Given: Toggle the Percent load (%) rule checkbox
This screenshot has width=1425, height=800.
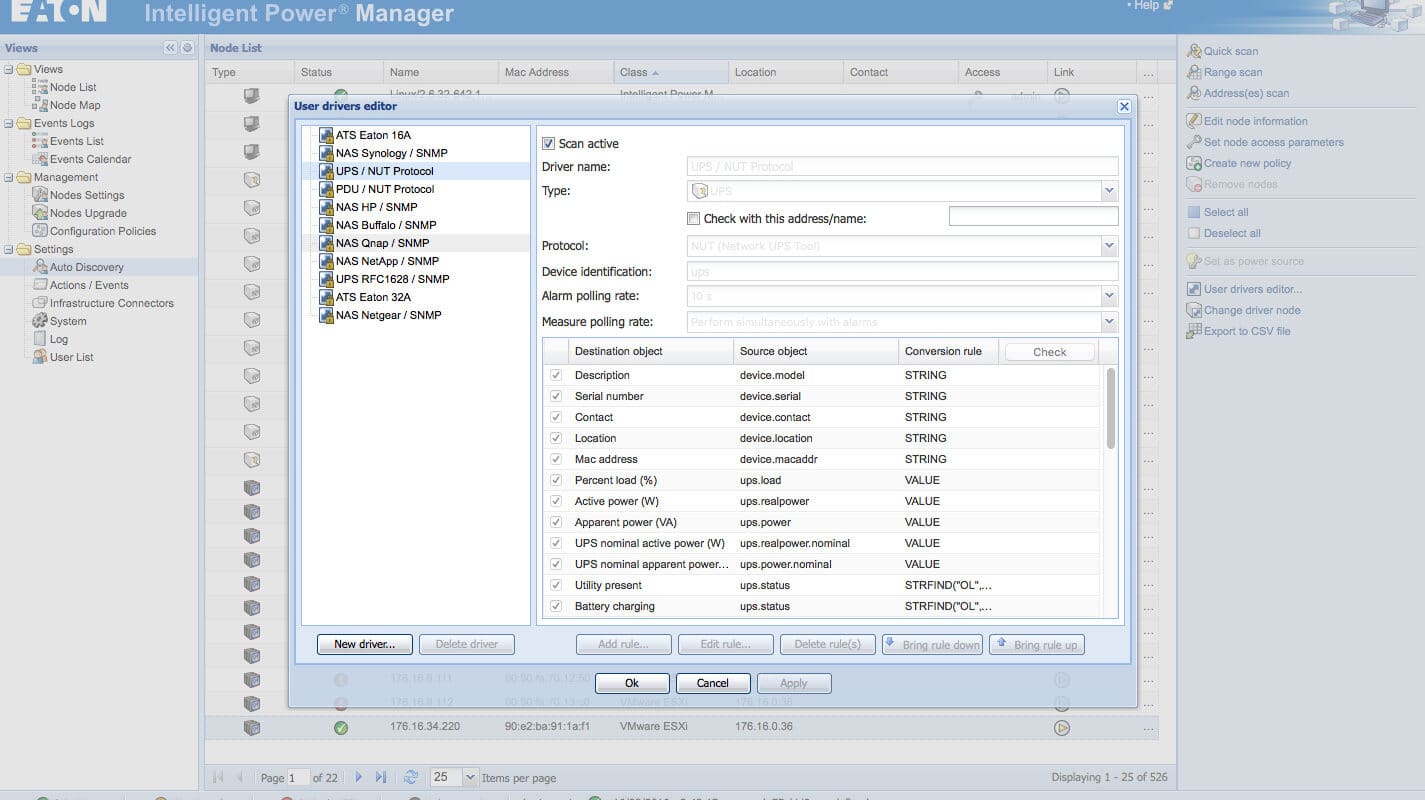Looking at the screenshot, I should coord(556,480).
